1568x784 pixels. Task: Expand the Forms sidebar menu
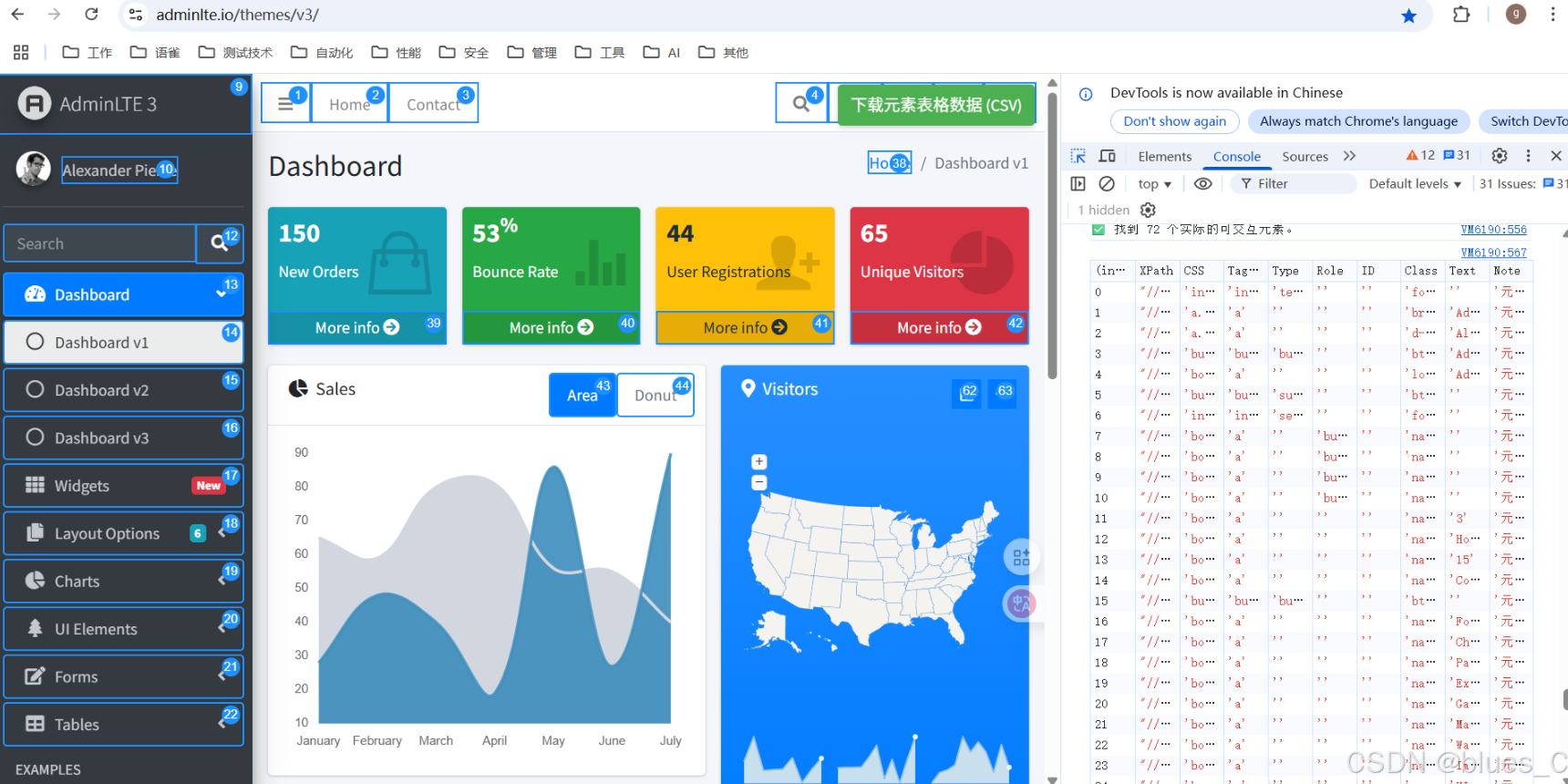click(x=124, y=676)
